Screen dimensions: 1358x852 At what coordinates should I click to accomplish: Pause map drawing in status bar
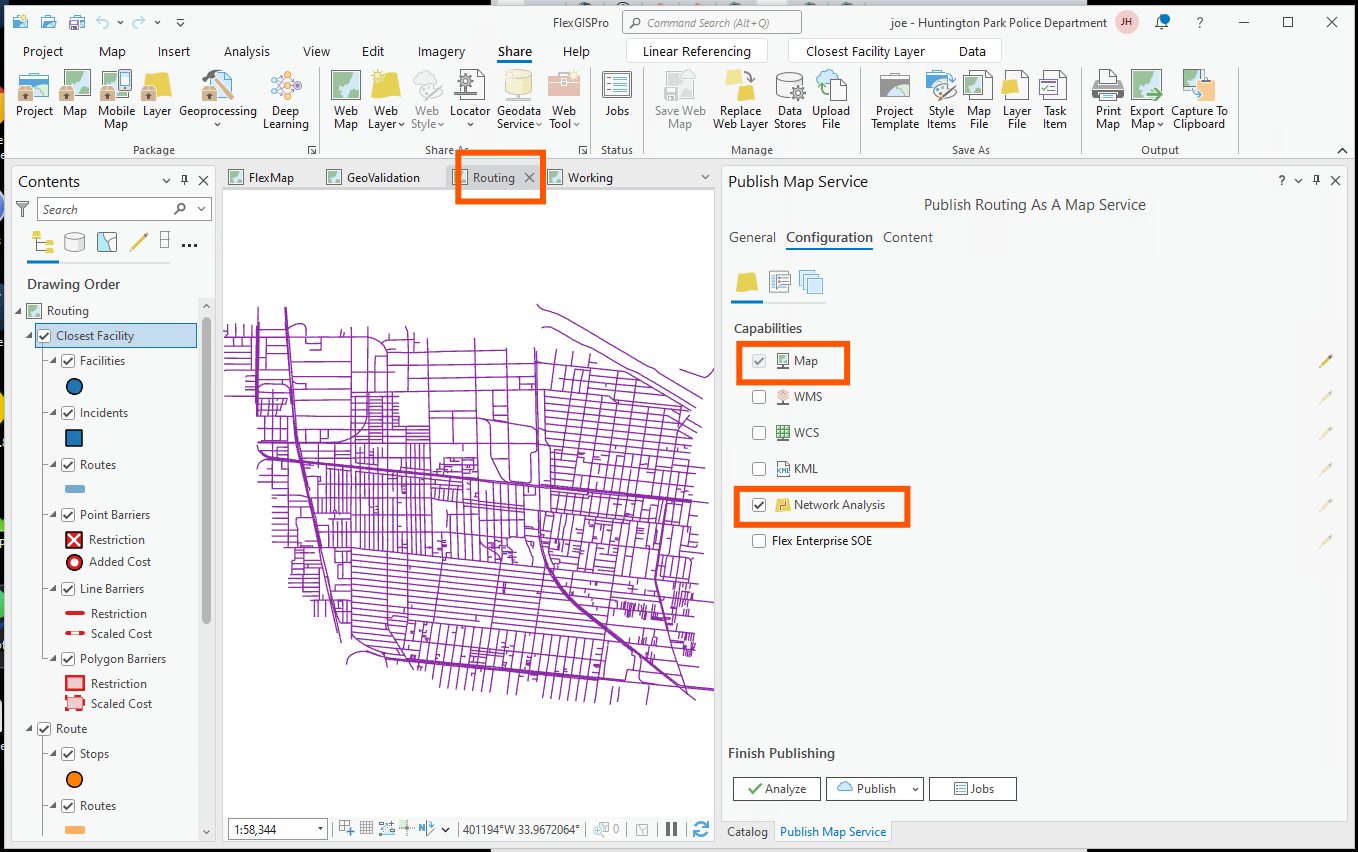pos(672,829)
